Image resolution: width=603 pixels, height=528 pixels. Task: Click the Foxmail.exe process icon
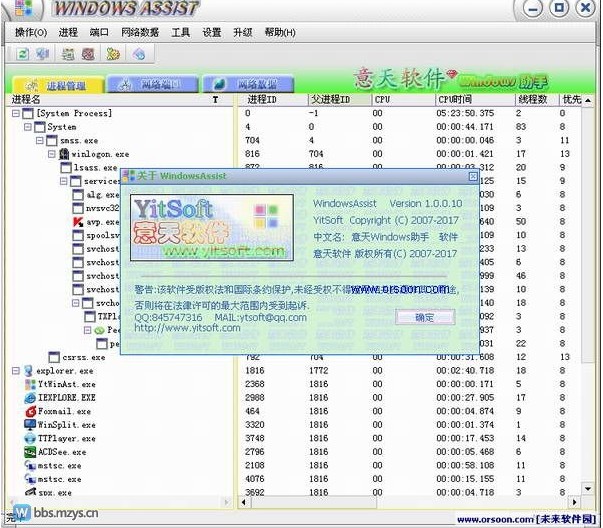(29, 411)
